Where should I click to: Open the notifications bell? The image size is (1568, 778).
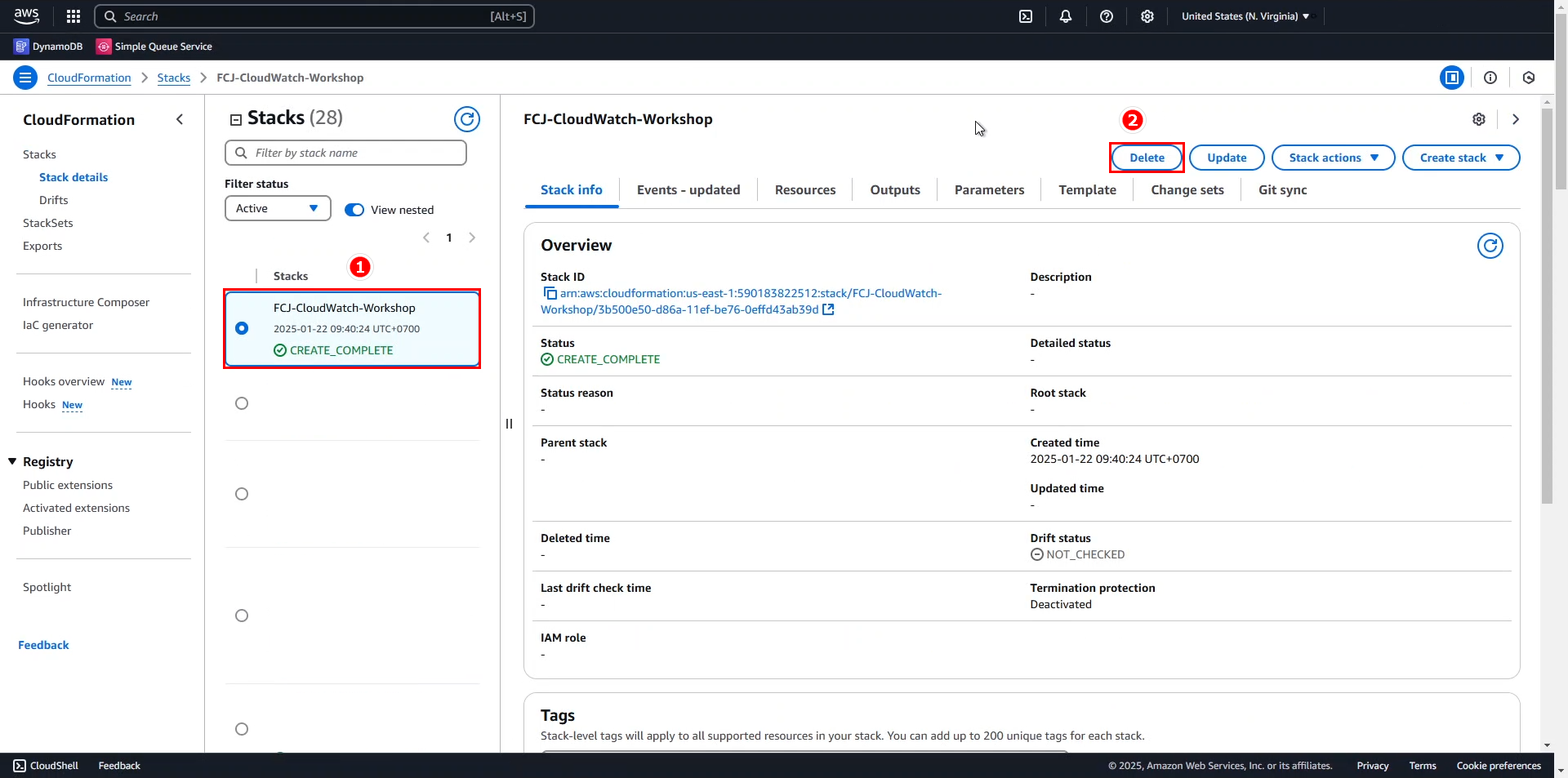[x=1066, y=16]
